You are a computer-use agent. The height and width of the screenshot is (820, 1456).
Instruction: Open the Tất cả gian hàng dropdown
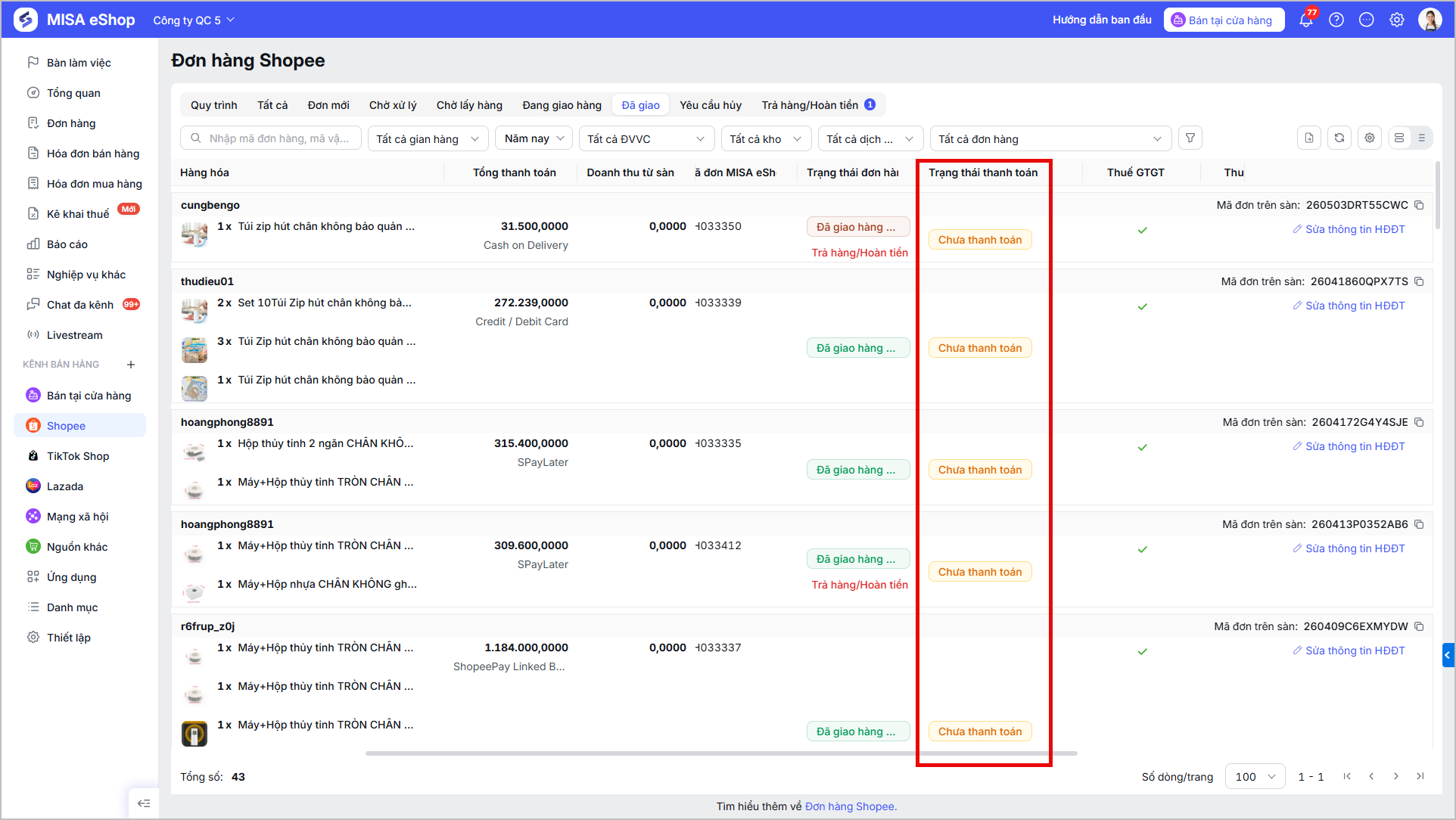[428, 138]
